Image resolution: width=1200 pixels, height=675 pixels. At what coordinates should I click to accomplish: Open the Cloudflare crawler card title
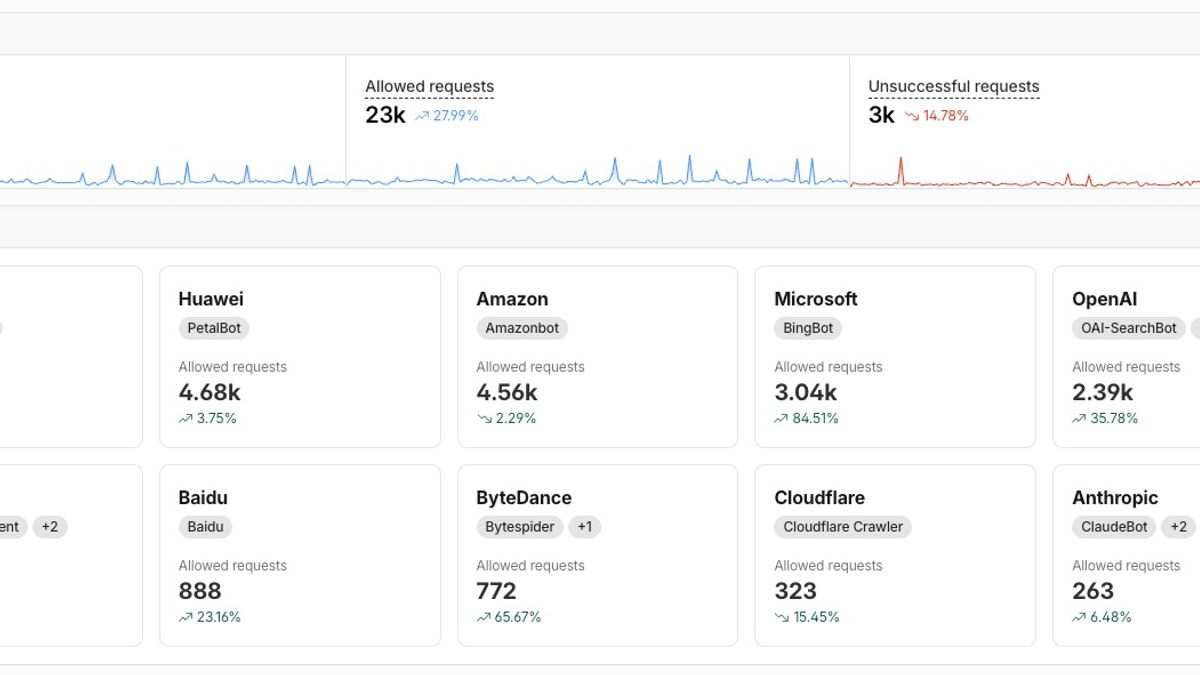tap(820, 498)
